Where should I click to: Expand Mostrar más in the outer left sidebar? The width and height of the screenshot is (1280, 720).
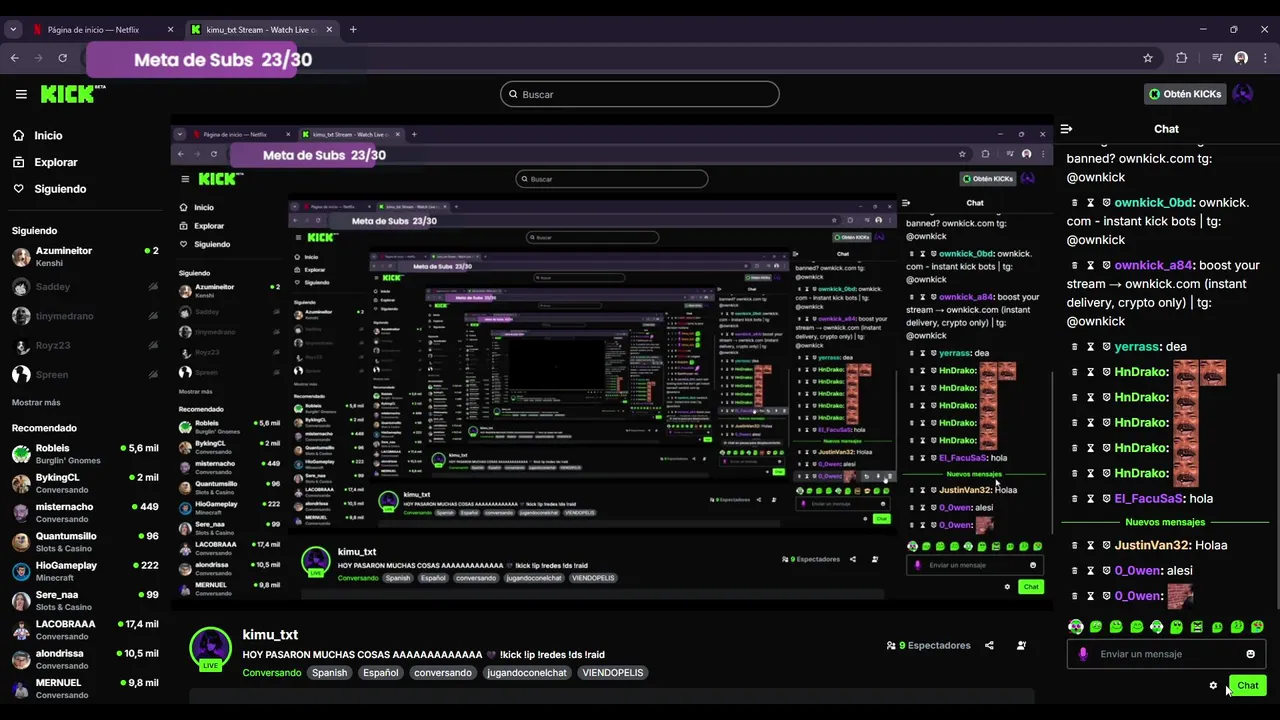pyautogui.click(x=36, y=402)
